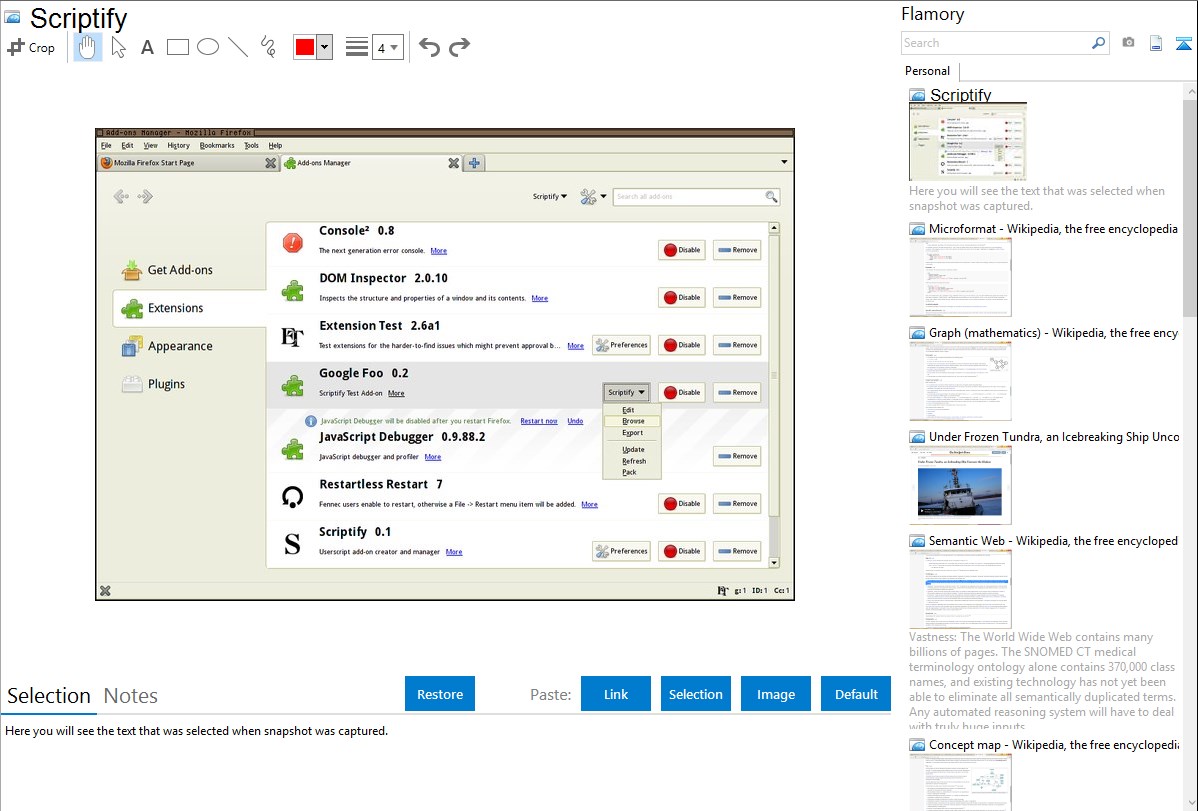The width and height of the screenshot is (1198, 811).
Task: Pick the ellipse shape tool
Action: click(208, 47)
